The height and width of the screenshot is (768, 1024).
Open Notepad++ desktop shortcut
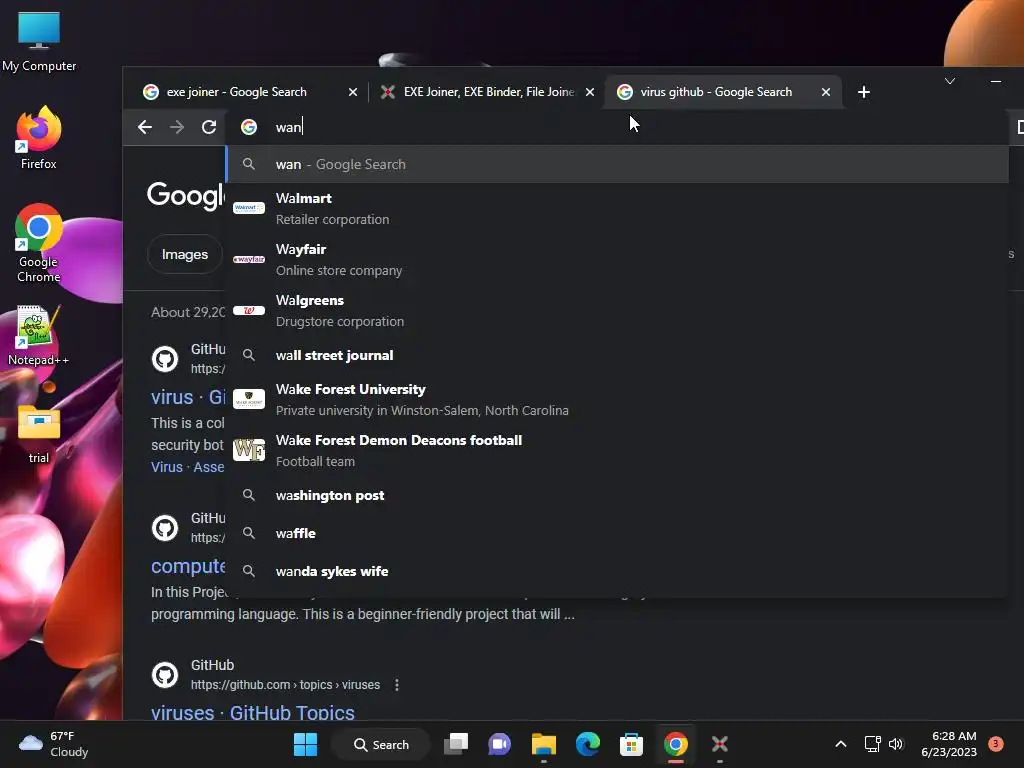click(39, 335)
